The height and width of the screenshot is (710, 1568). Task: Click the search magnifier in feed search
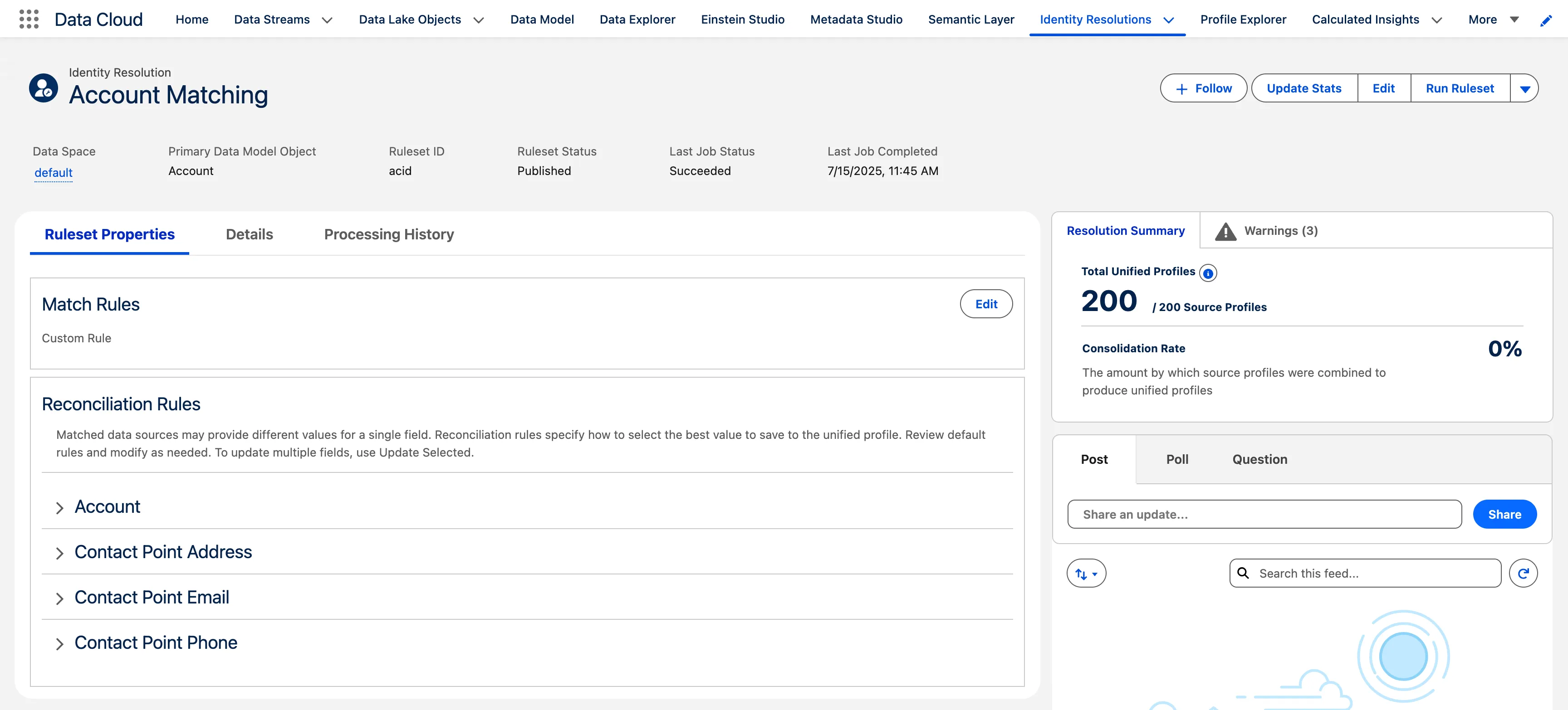[1244, 573]
